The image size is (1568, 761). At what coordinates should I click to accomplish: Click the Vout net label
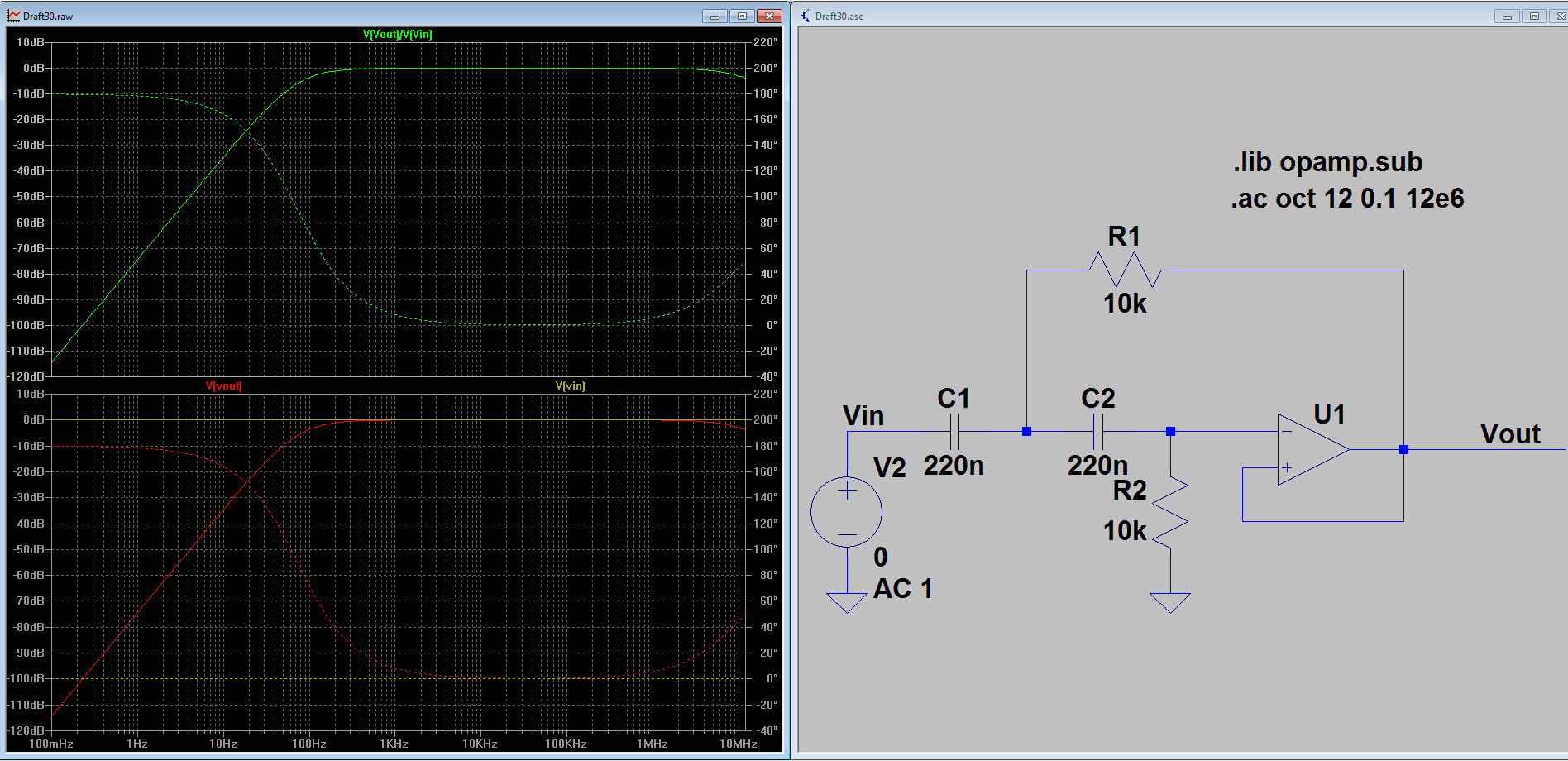tap(1510, 433)
